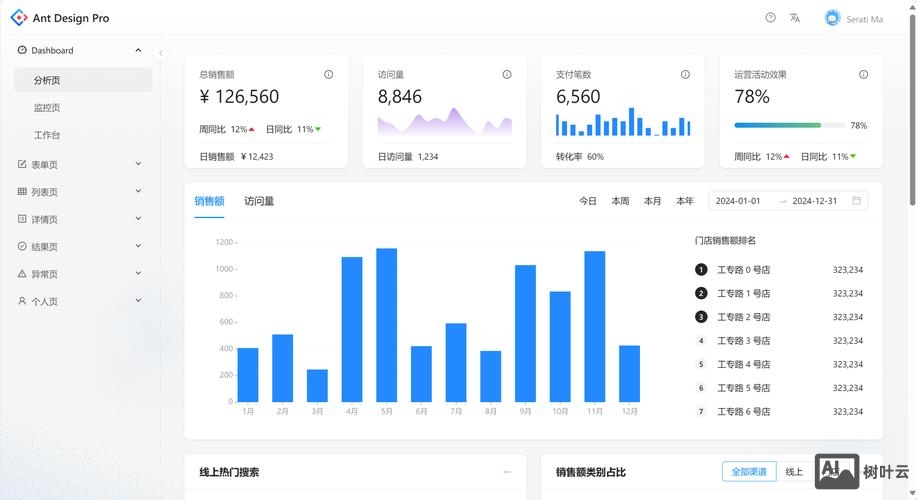Click the 访问量 area mini chart
The image size is (917, 500).
(x=444, y=122)
